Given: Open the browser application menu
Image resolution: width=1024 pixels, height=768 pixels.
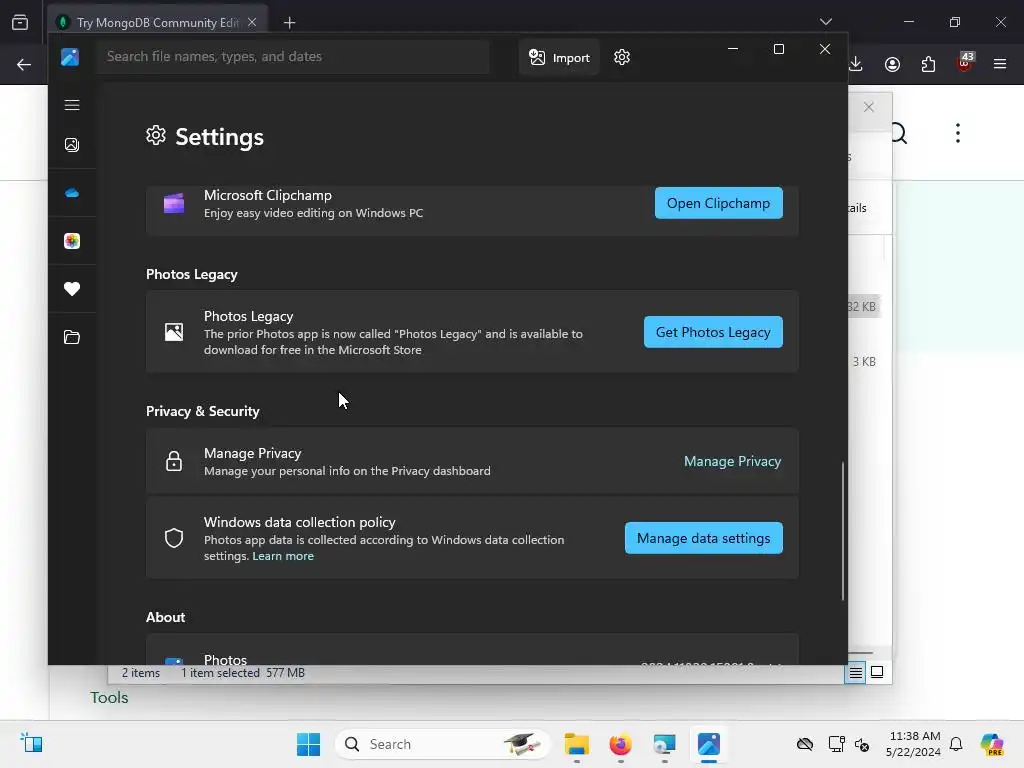Looking at the screenshot, I should [1000, 64].
